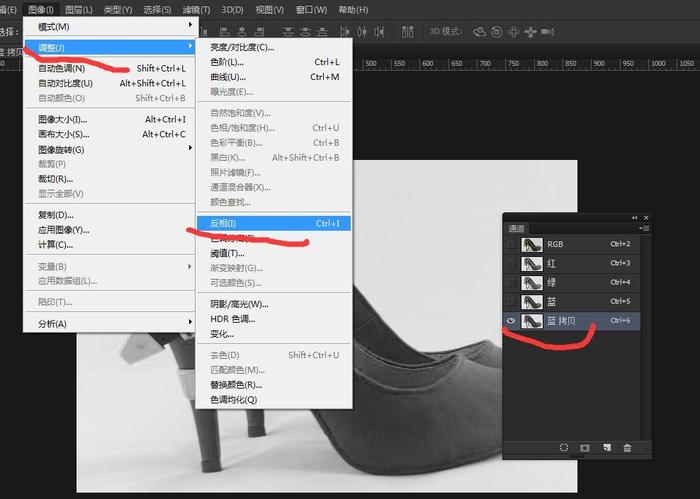The width and height of the screenshot is (700, 499).
Task: Open the 类型(Y) menu
Action: (118, 9)
